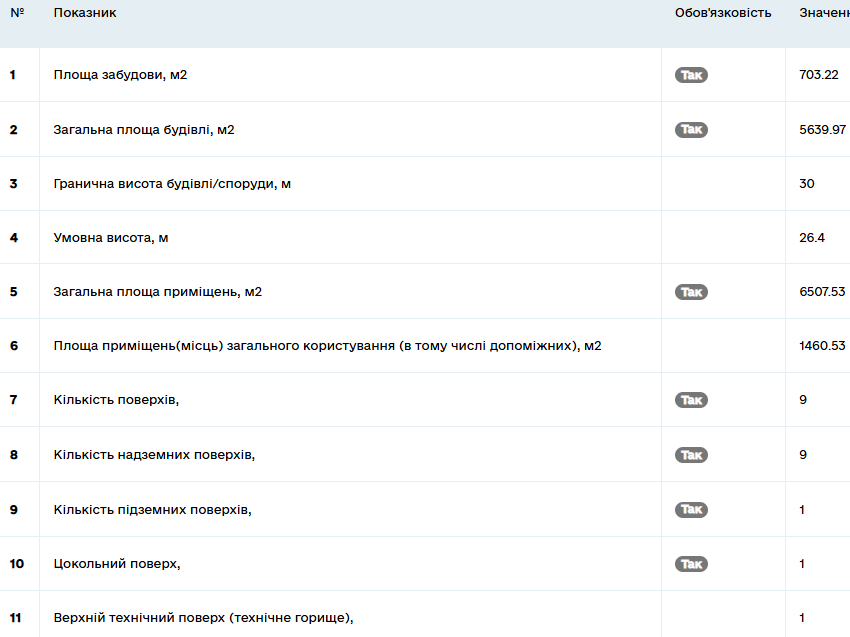
Task: Click the 'Так' badge for Кількість надземних поверхів
Action: click(691, 455)
